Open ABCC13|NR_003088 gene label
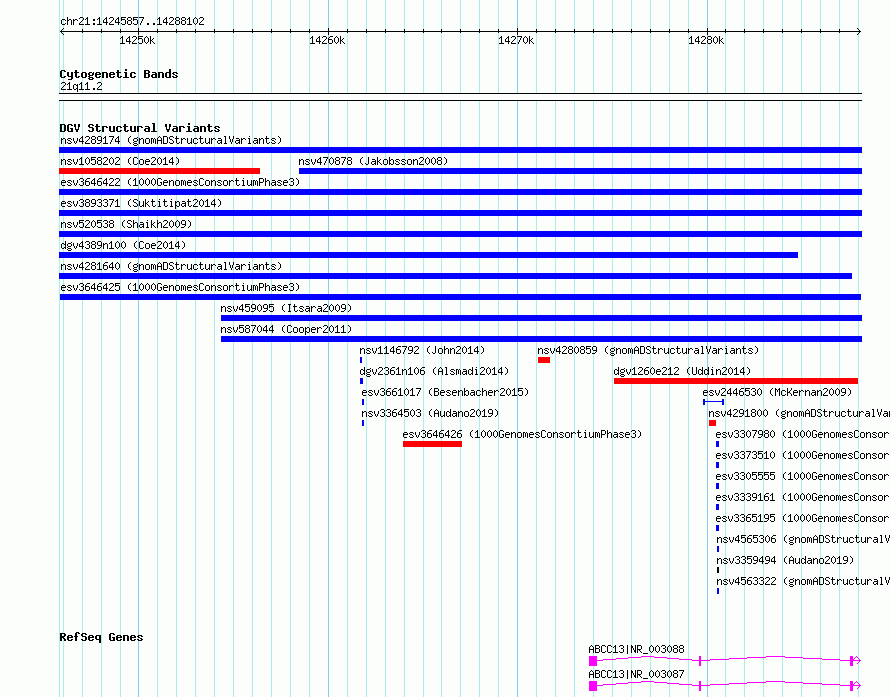This screenshot has width=890, height=697. pyautogui.click(x=636, y=649)
